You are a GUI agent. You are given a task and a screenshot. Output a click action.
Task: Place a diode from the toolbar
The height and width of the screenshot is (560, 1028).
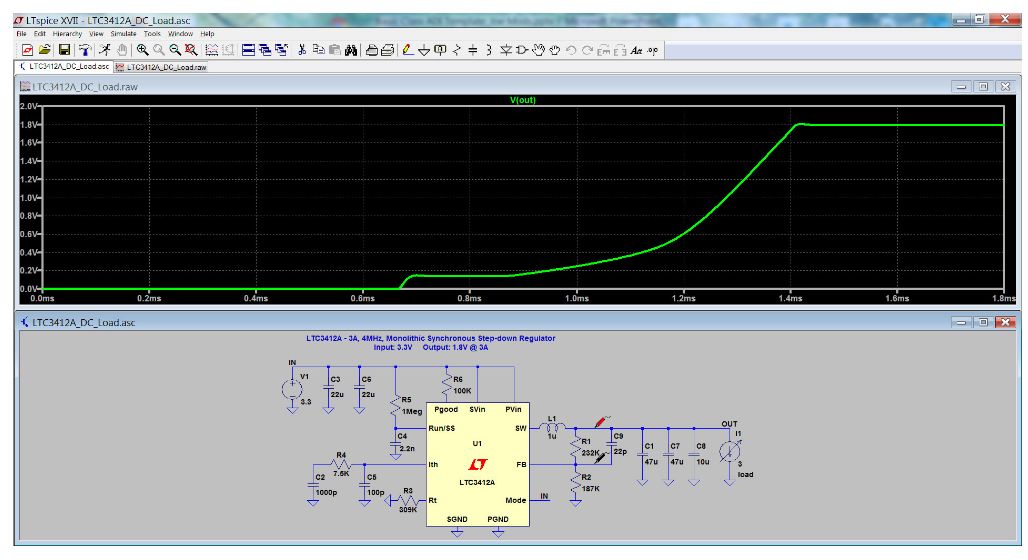(505, 50)
